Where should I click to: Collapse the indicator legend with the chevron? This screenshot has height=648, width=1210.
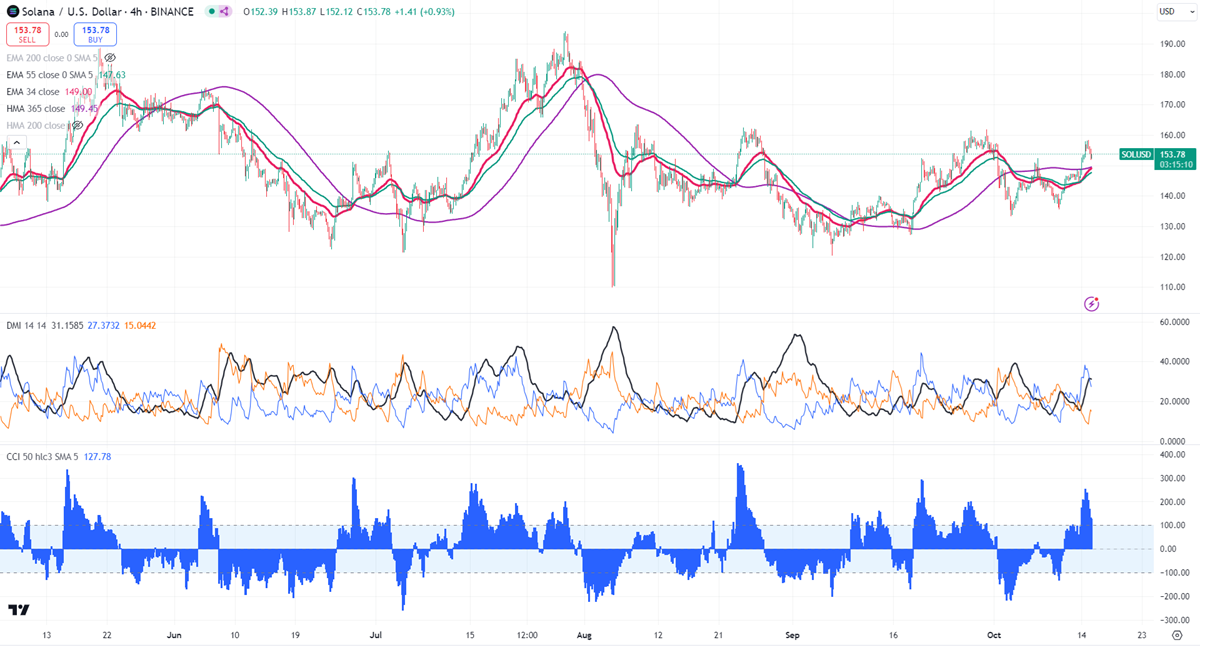(x=16, y=143)
